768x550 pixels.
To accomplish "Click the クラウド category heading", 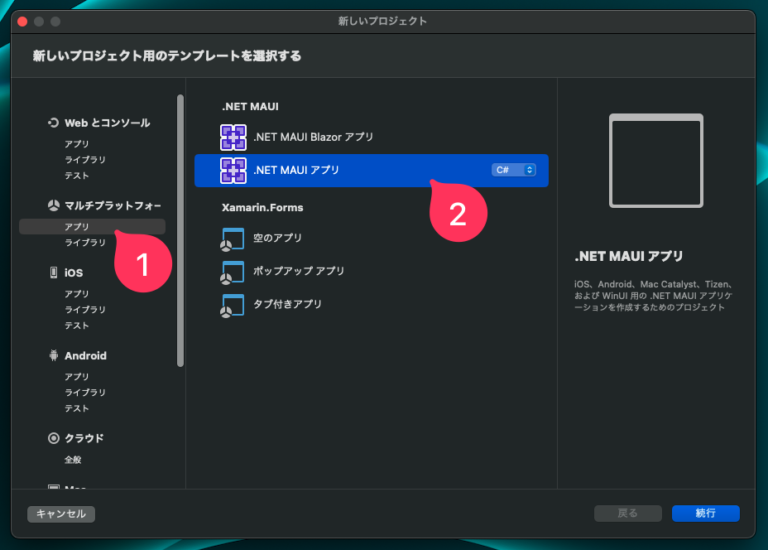I will pyautogui.click(x=84, y=438).
